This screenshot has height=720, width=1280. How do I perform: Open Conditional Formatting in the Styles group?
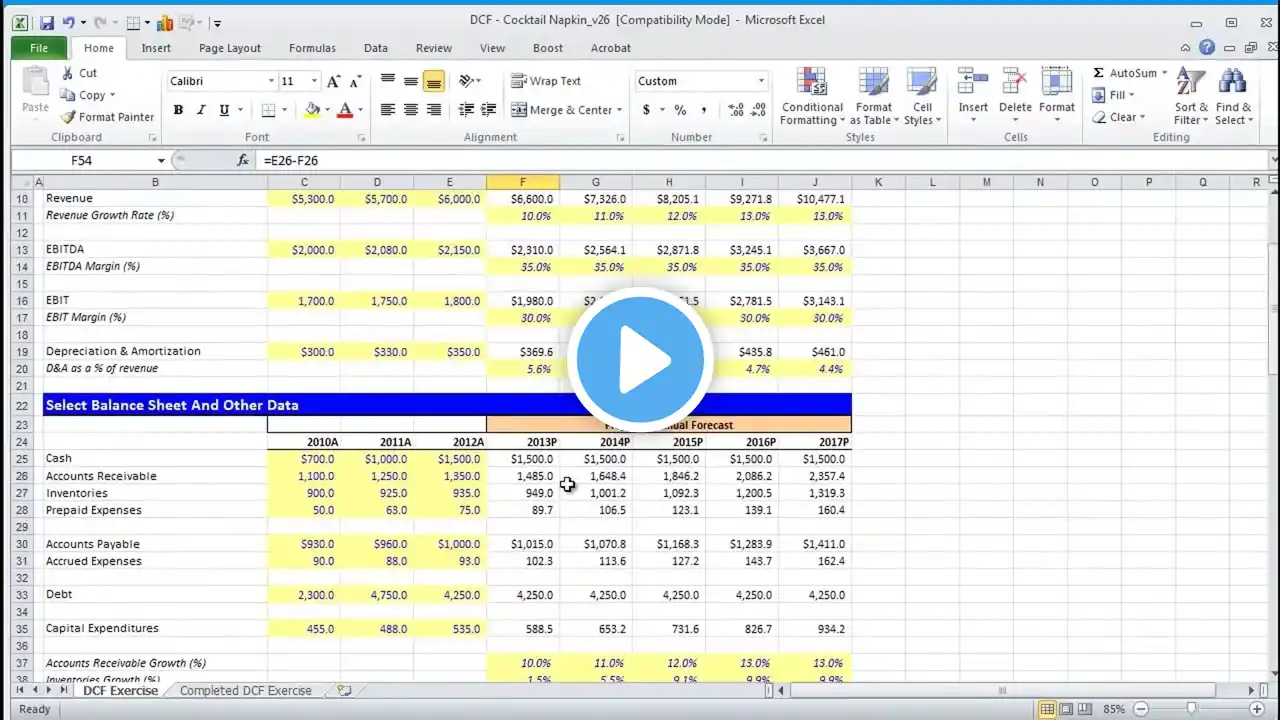click(x=812, y=96)
